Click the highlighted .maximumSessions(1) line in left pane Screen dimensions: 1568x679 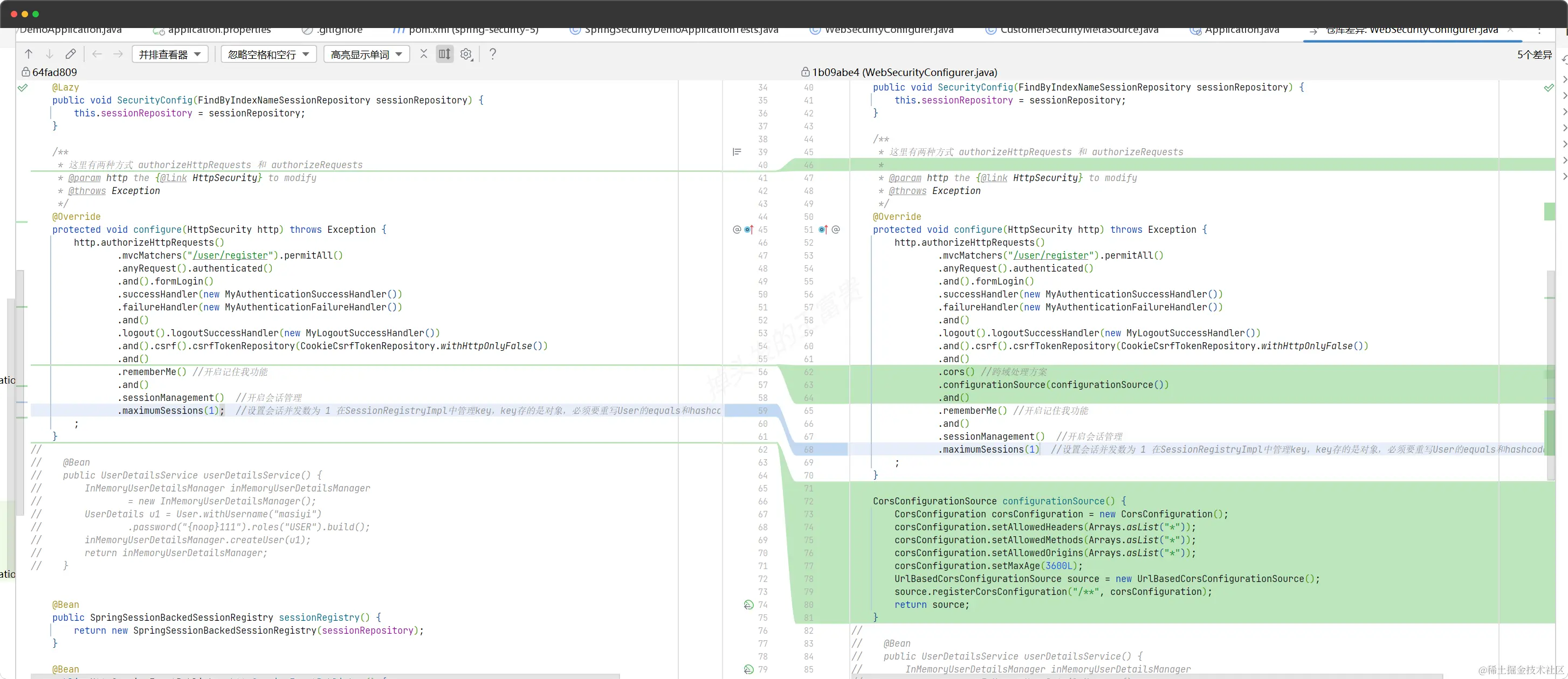pos(376,411)
